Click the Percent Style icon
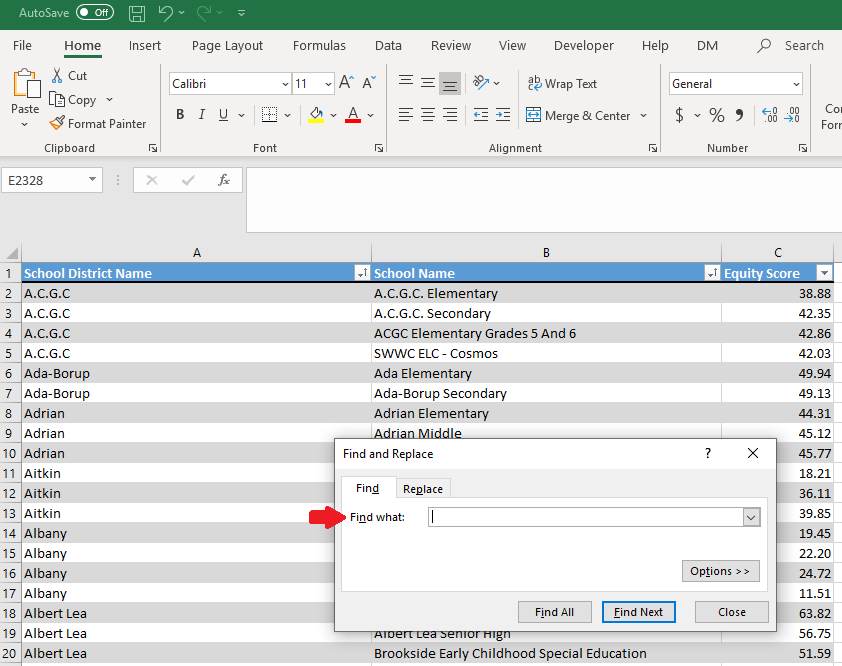This screenshot has height=666, width=842. [716, 115]
